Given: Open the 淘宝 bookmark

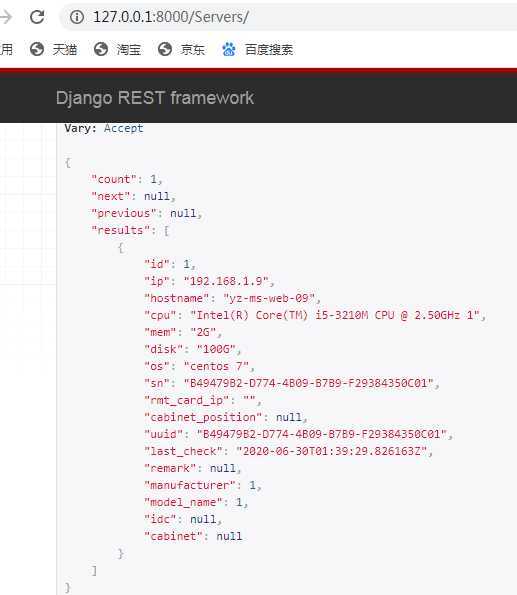Looking at the screenshot, I should (129, 49).
